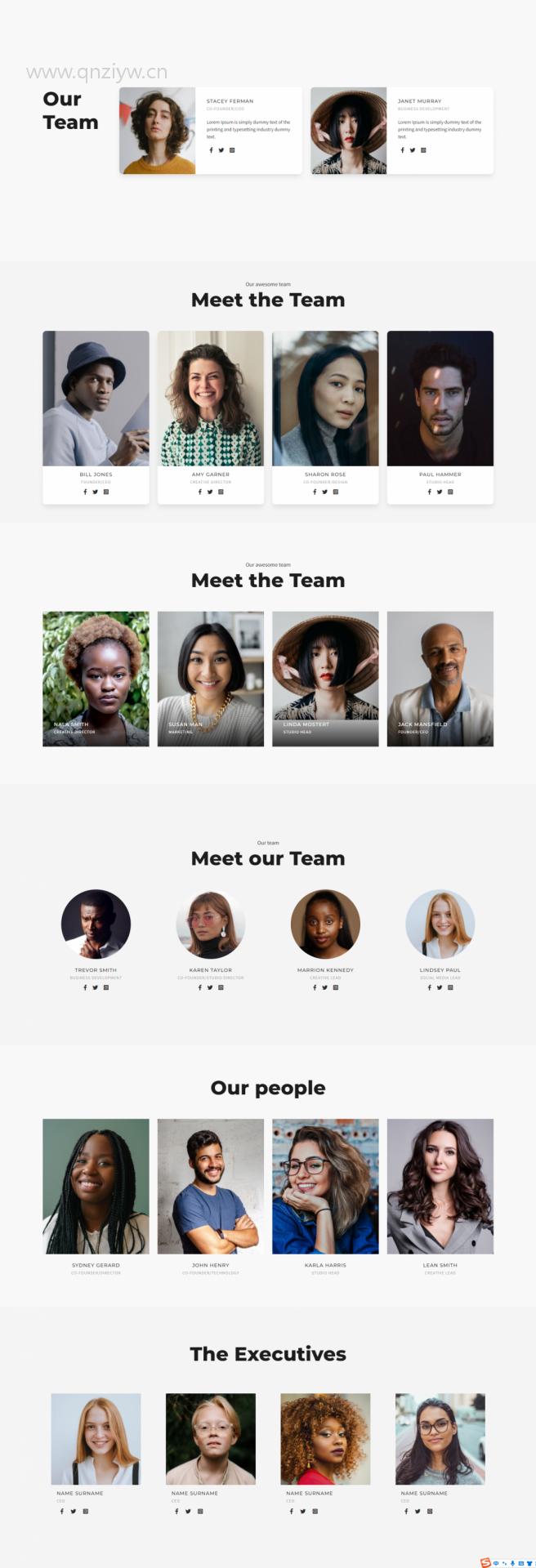Click Karen Taylor's Instagram icon
This screenshot has width=536, height=1568.
coord(221,987)
